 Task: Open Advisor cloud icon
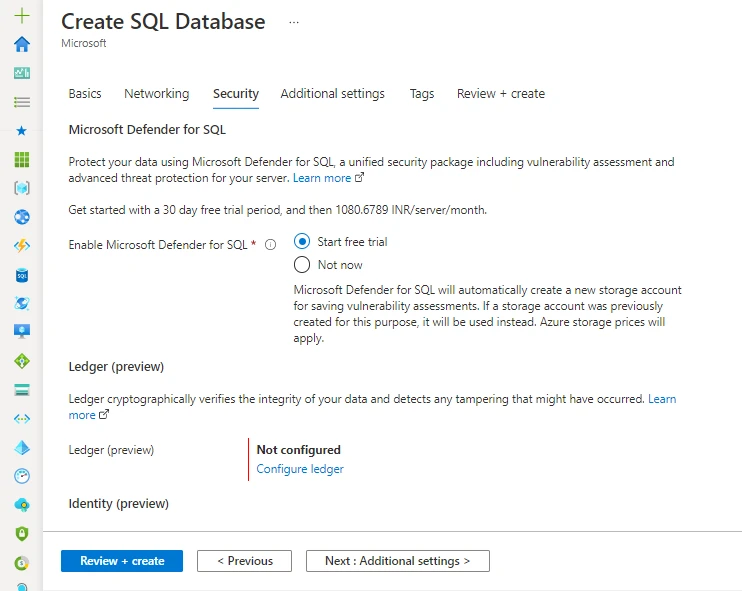pyautogui.click(x=22, y=505)
